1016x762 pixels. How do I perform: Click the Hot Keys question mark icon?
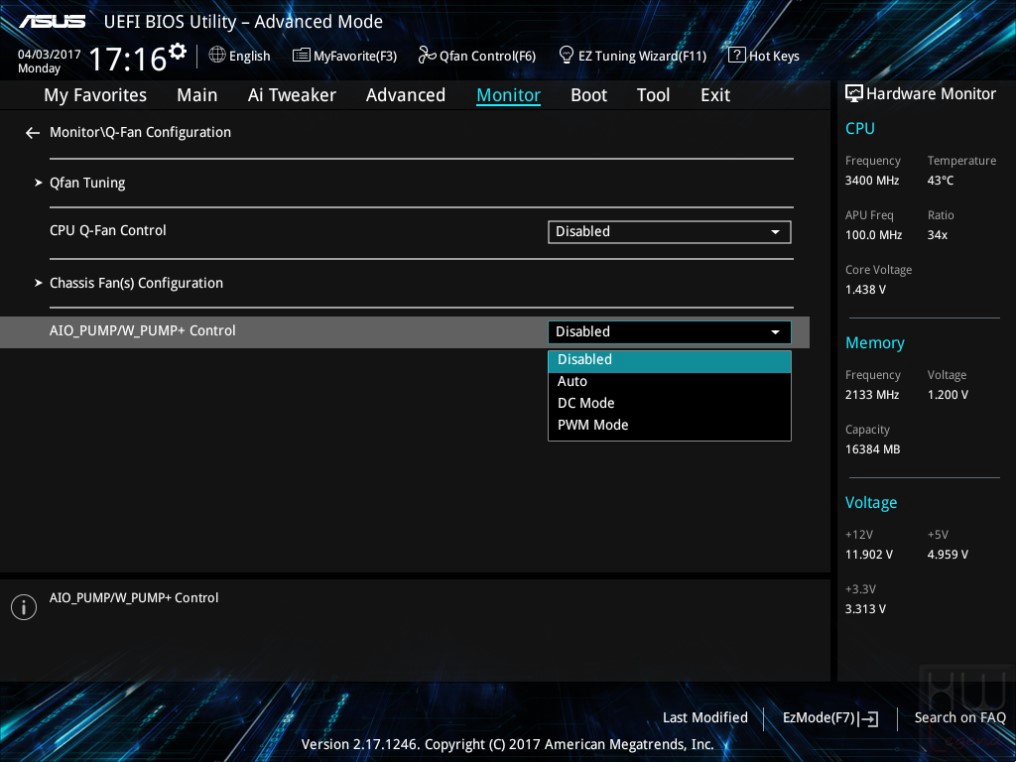coord(737,55)
